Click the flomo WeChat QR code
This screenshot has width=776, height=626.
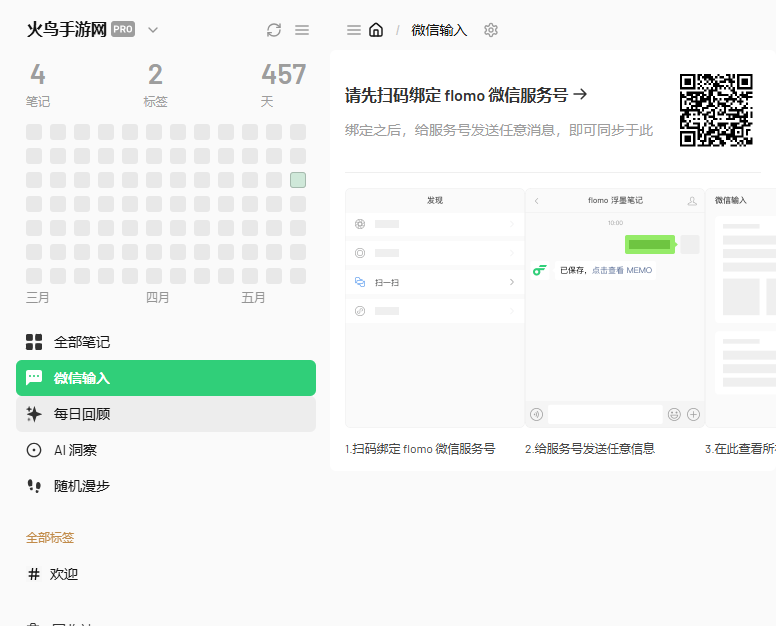coord(716,110)
